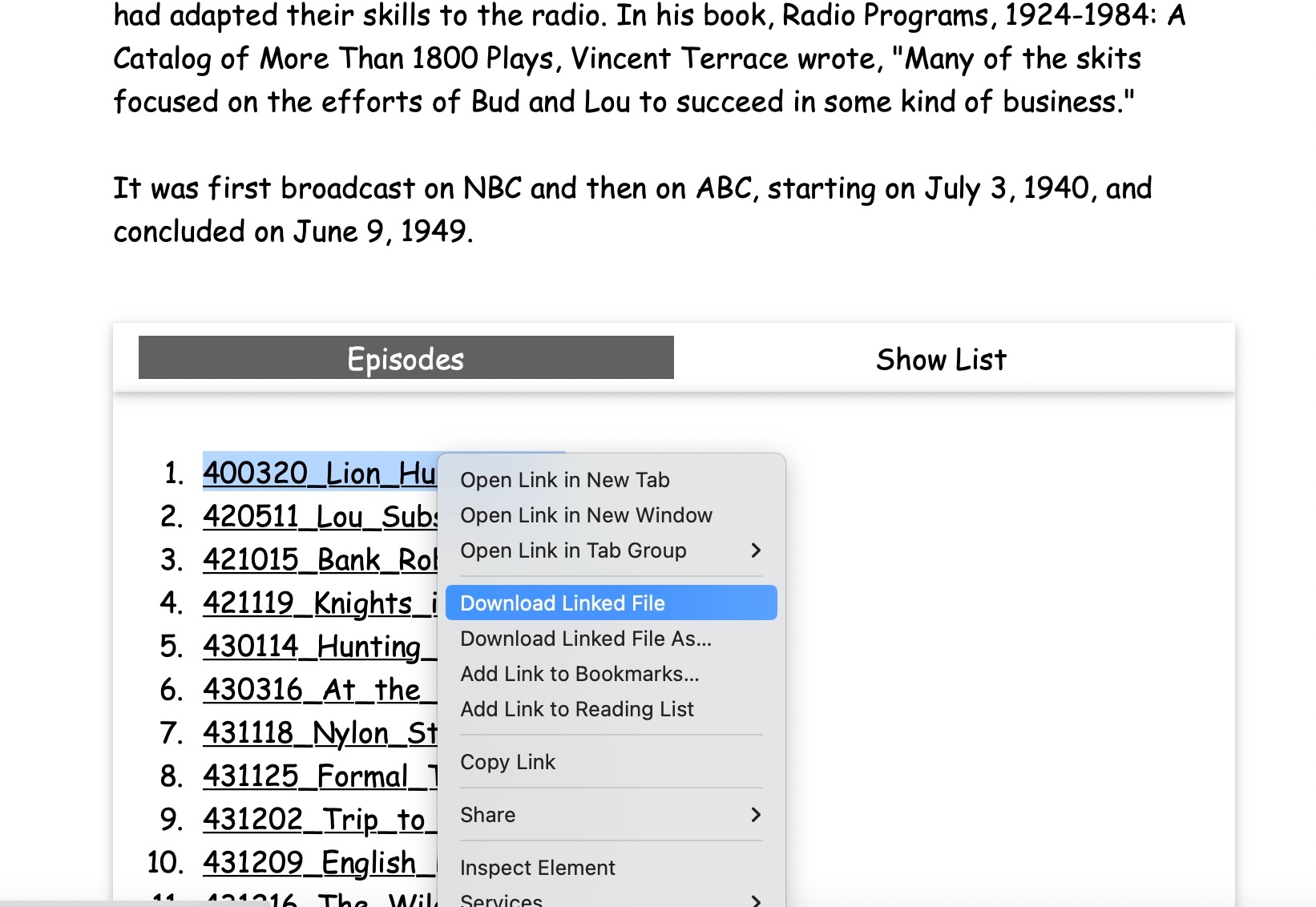Open episode link 431202_Trip_to

tap(320, 819)
